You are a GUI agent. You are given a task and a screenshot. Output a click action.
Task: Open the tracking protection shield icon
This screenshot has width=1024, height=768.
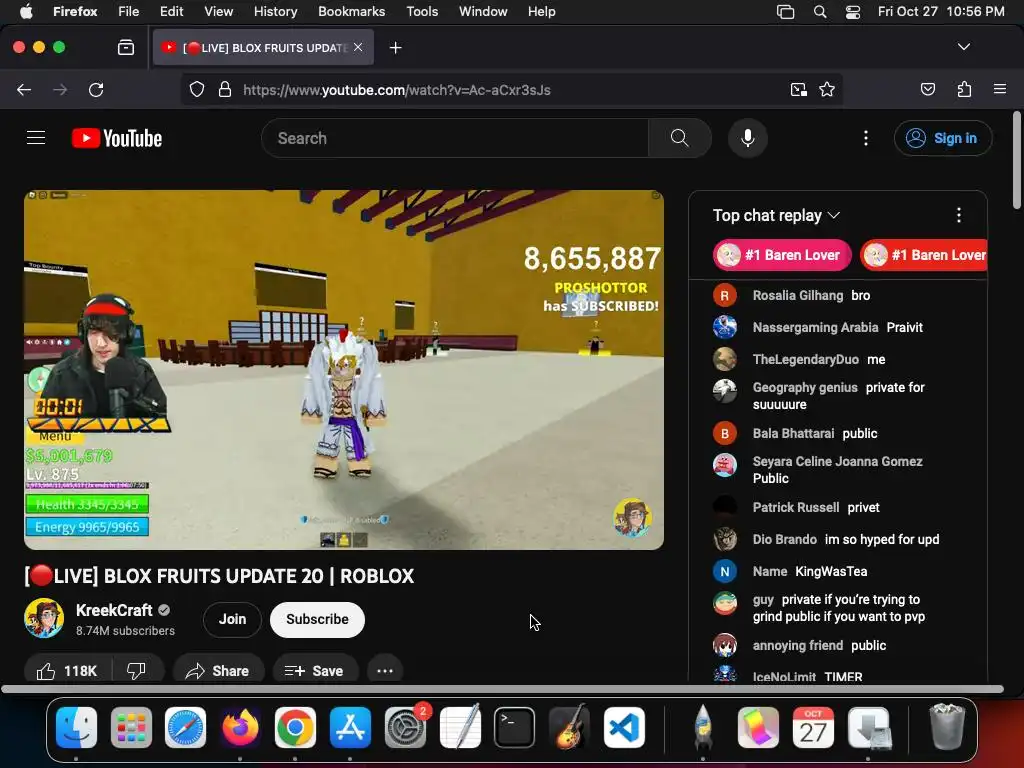tap(197, 89)
